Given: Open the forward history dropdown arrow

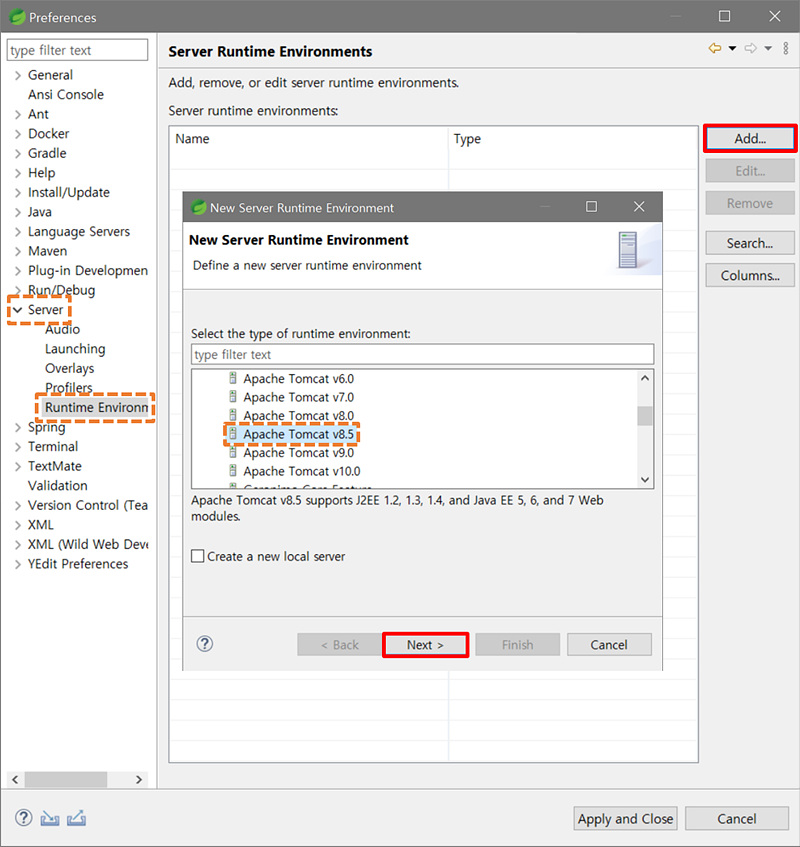Looking at the screenshot, I should point(768,49).
